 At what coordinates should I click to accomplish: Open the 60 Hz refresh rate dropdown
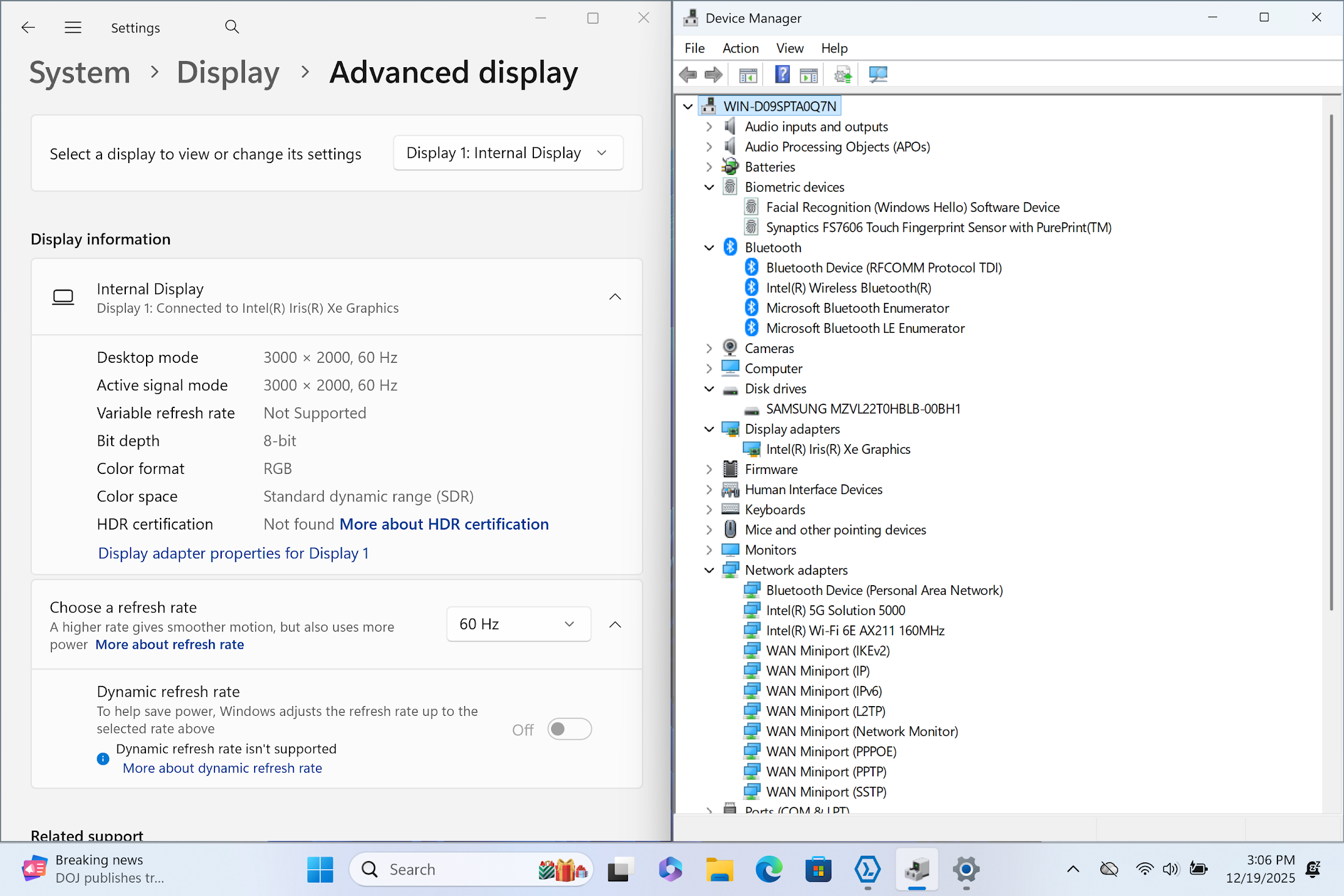518,624
